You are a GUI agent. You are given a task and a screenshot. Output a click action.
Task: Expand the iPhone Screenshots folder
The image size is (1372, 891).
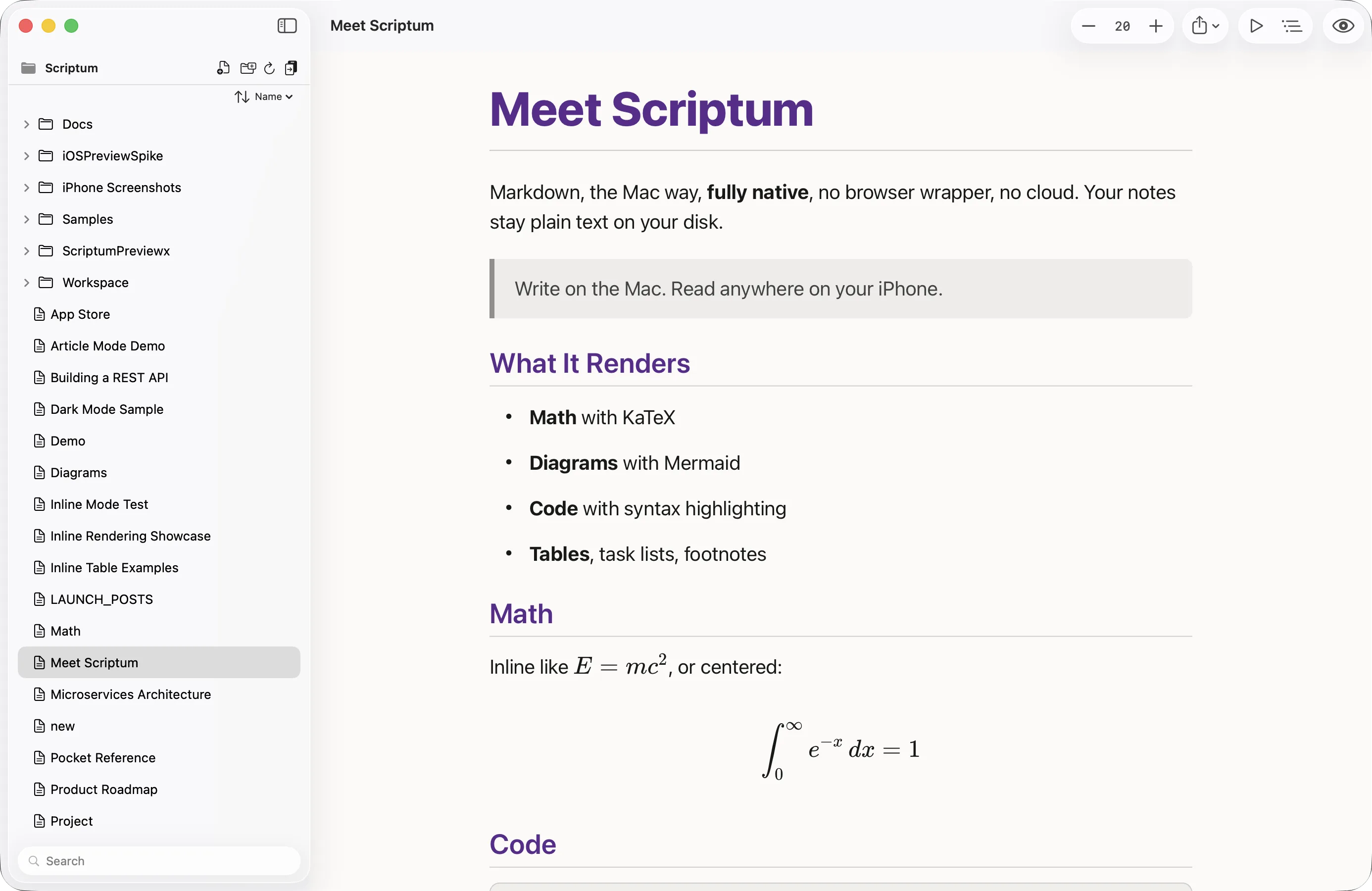pos(27,188)
